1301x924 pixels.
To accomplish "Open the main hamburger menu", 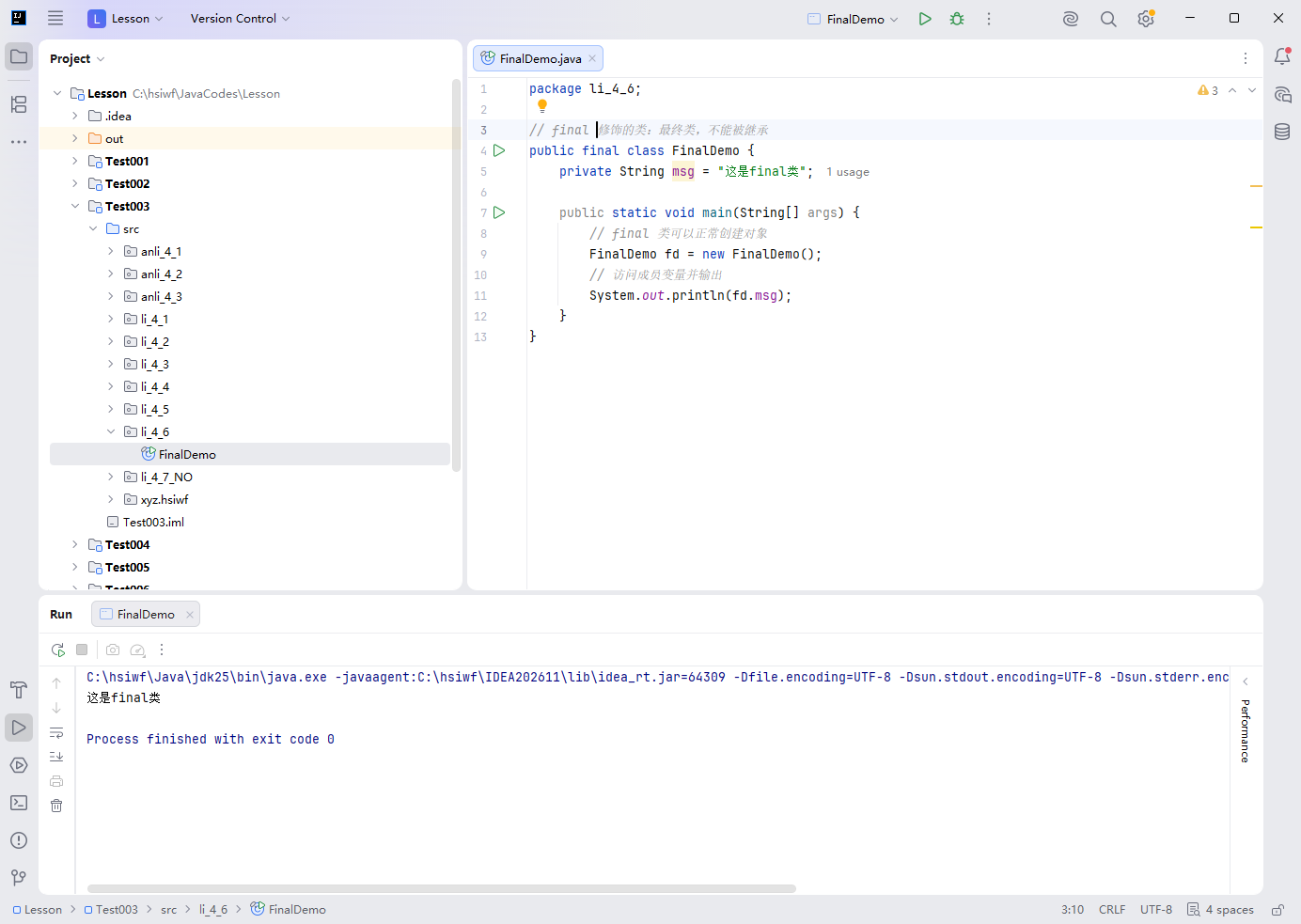I will [55, 18].
